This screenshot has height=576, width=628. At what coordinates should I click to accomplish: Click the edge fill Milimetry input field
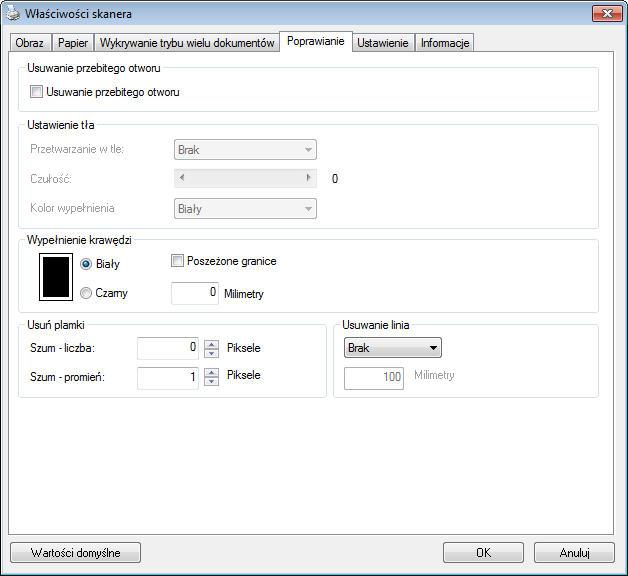(x=195, y=293)
